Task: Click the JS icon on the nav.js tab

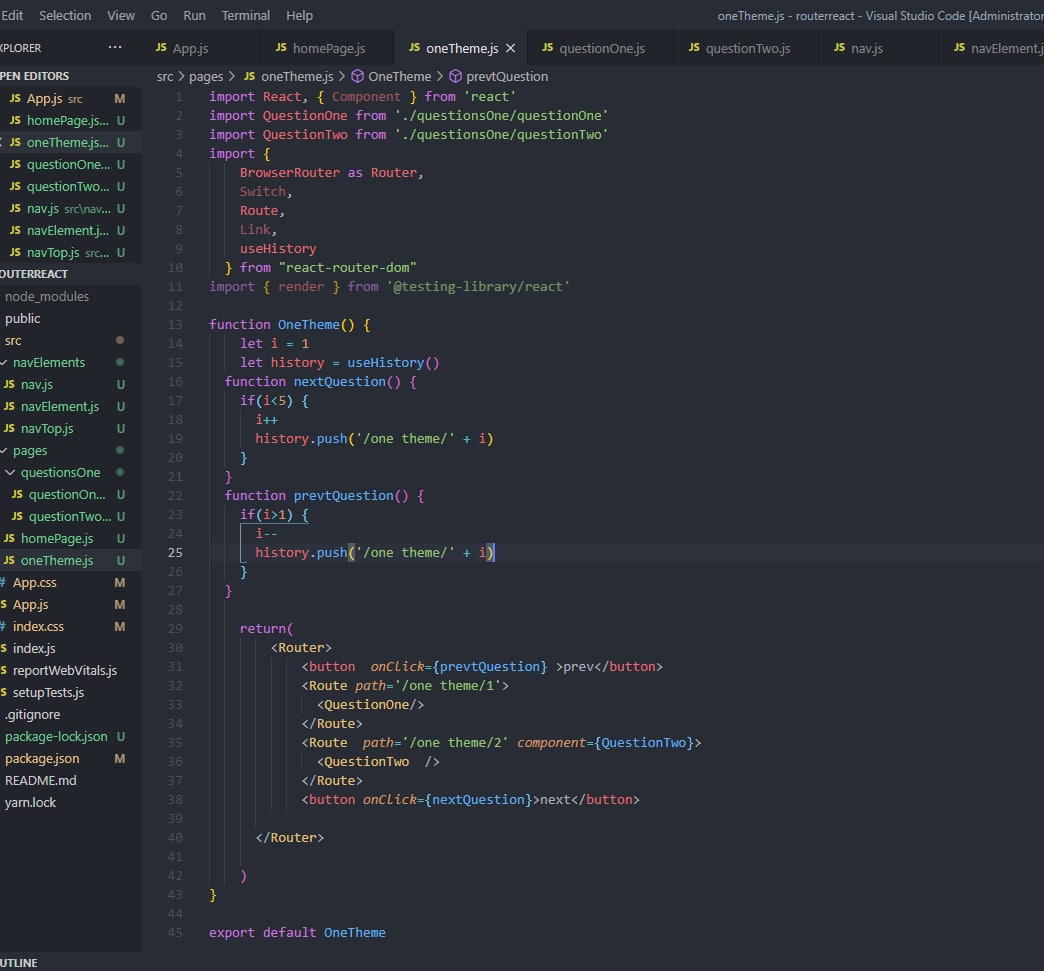Action: tap(838, 47)
